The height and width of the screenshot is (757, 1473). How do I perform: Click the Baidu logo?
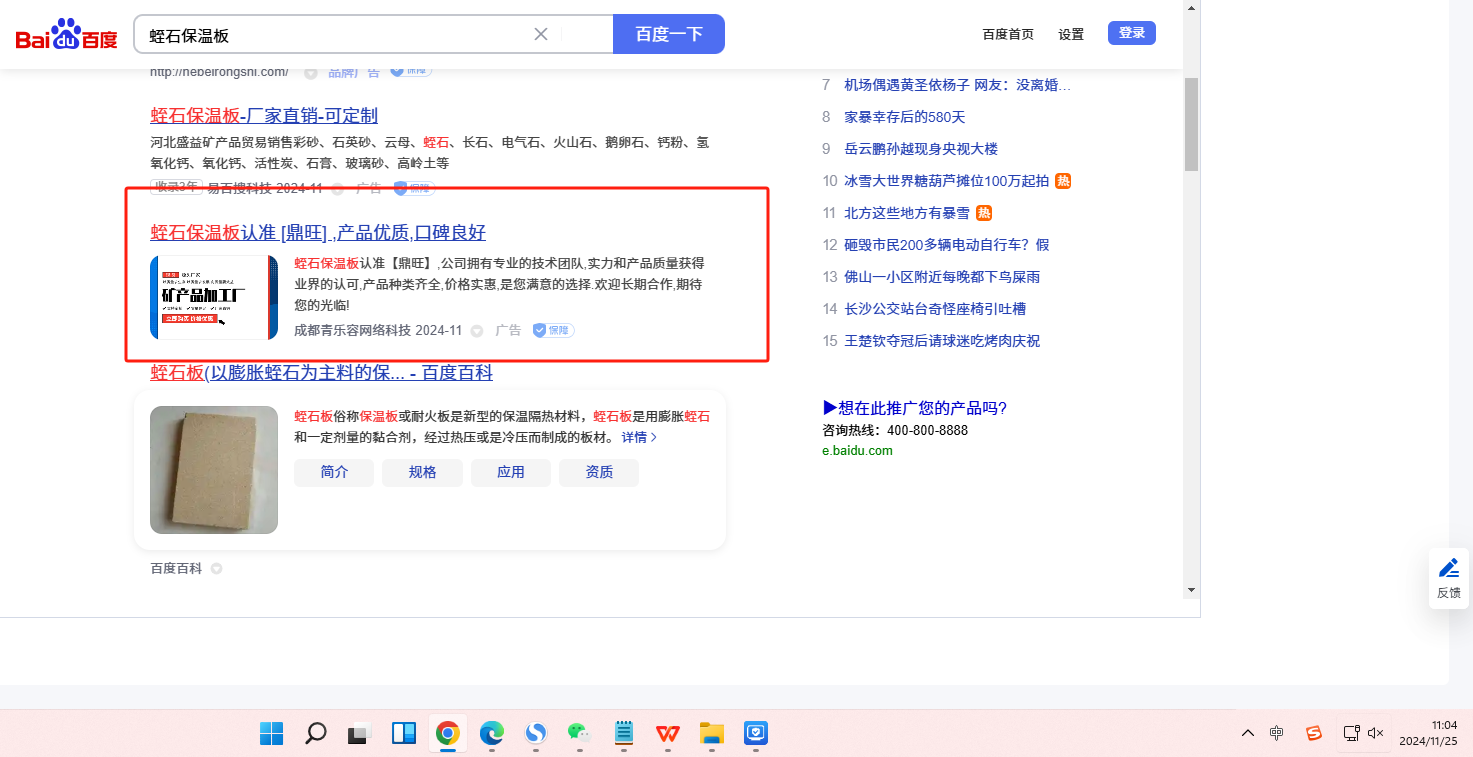click(66, 35)
